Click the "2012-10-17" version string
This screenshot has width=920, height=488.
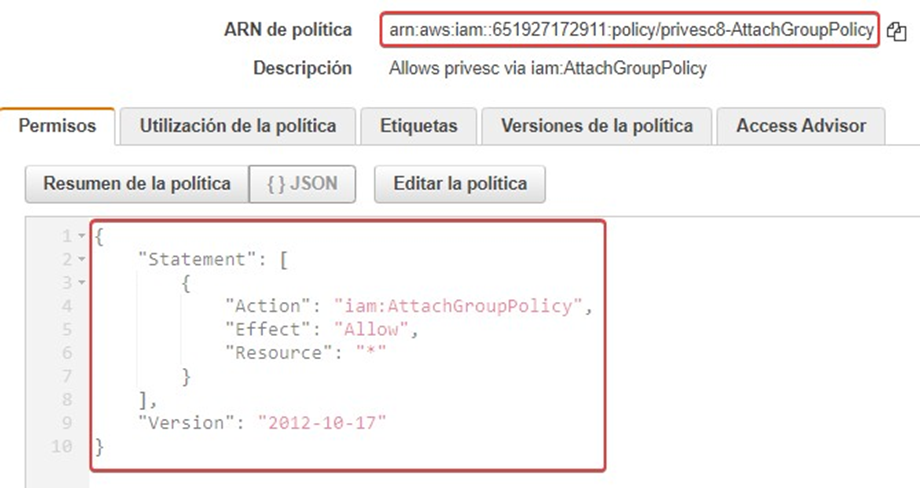click(321, 421)
